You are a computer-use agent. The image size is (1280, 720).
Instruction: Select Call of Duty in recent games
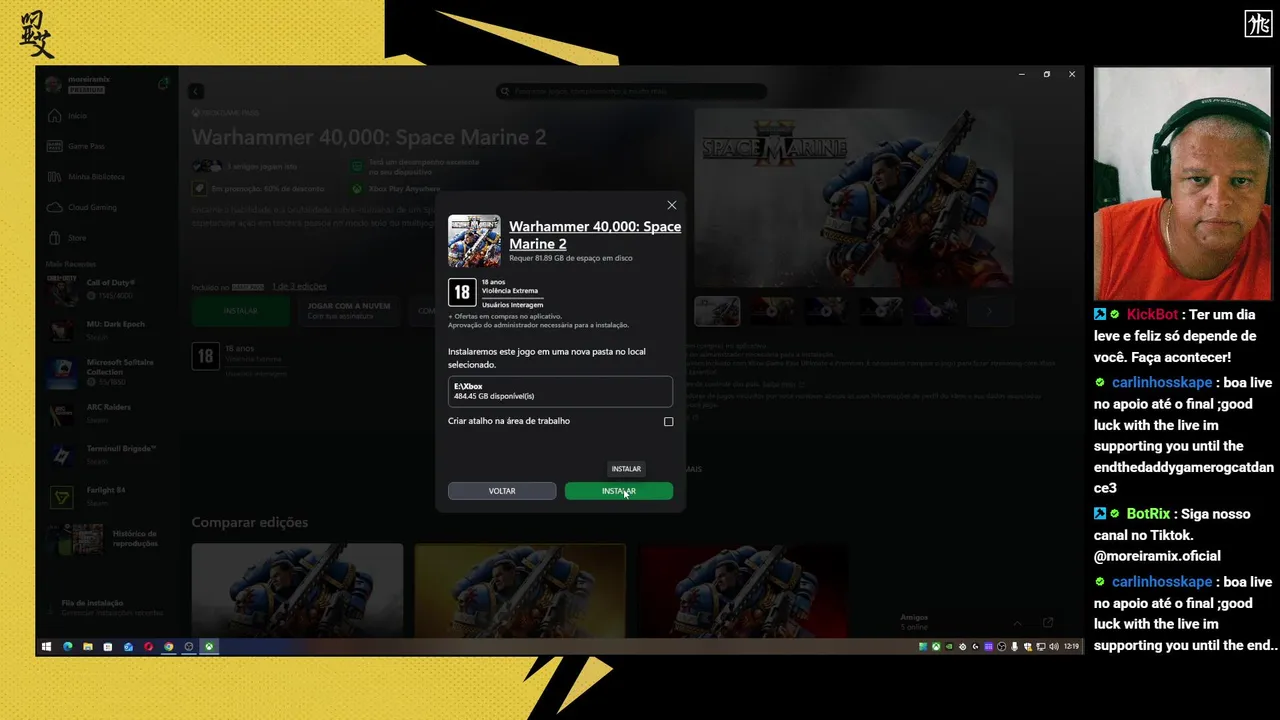110,289
